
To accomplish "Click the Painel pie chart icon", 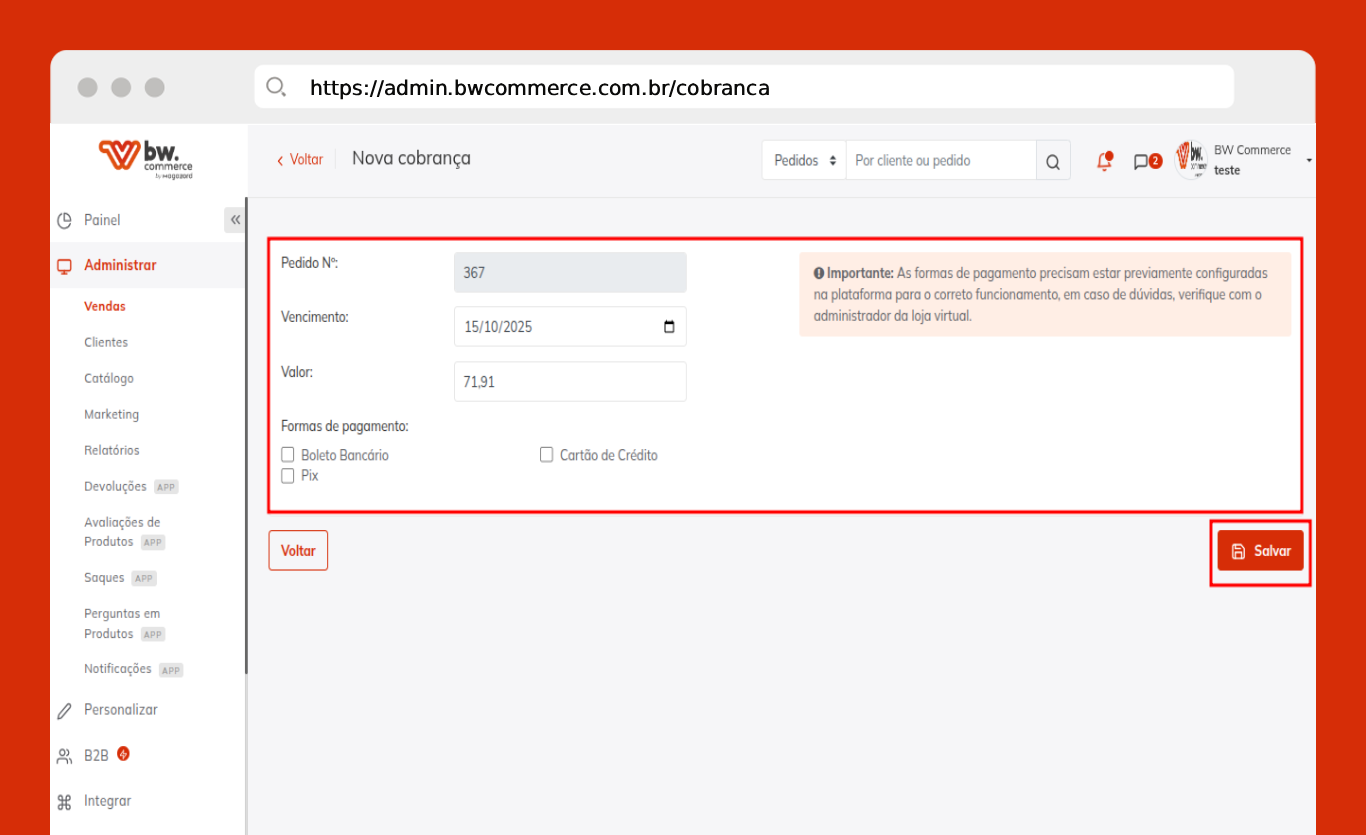I will tap(65, 220).
